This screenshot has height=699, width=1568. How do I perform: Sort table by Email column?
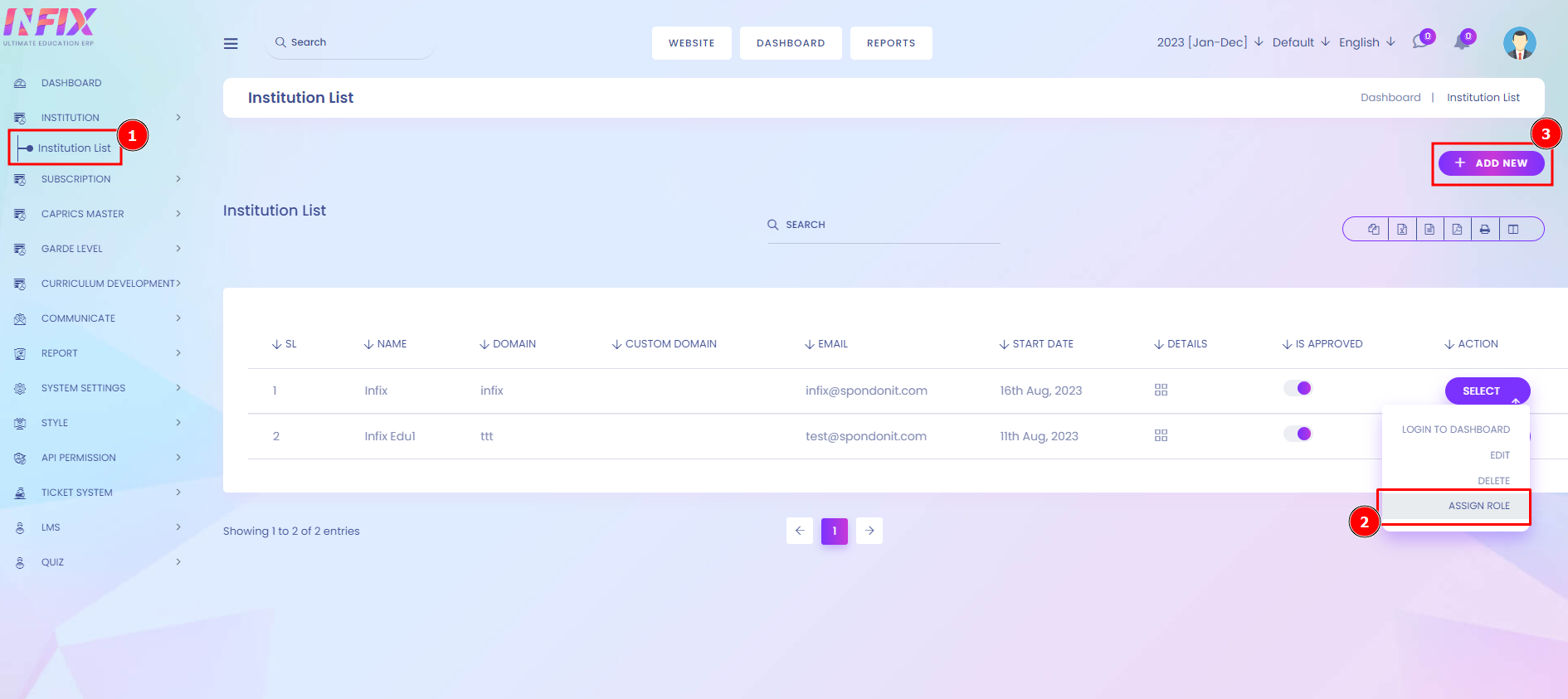(826, 344)
